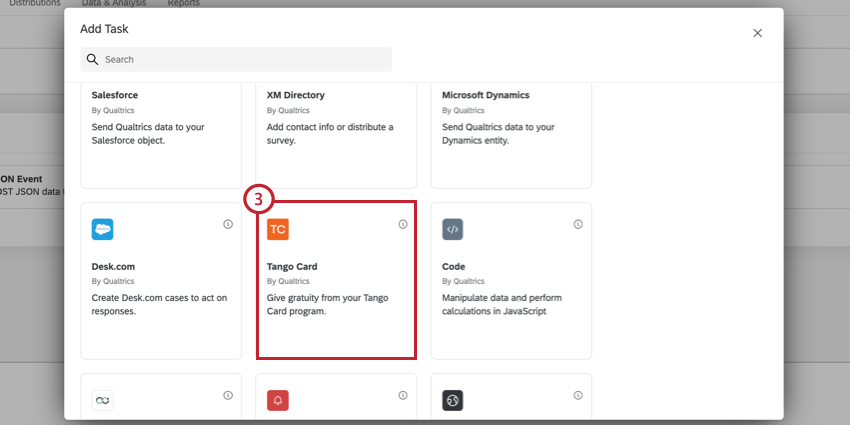Screen dimensions: 850x425
Task: Choose the Tango Card task title
Action: coord(292,267)
